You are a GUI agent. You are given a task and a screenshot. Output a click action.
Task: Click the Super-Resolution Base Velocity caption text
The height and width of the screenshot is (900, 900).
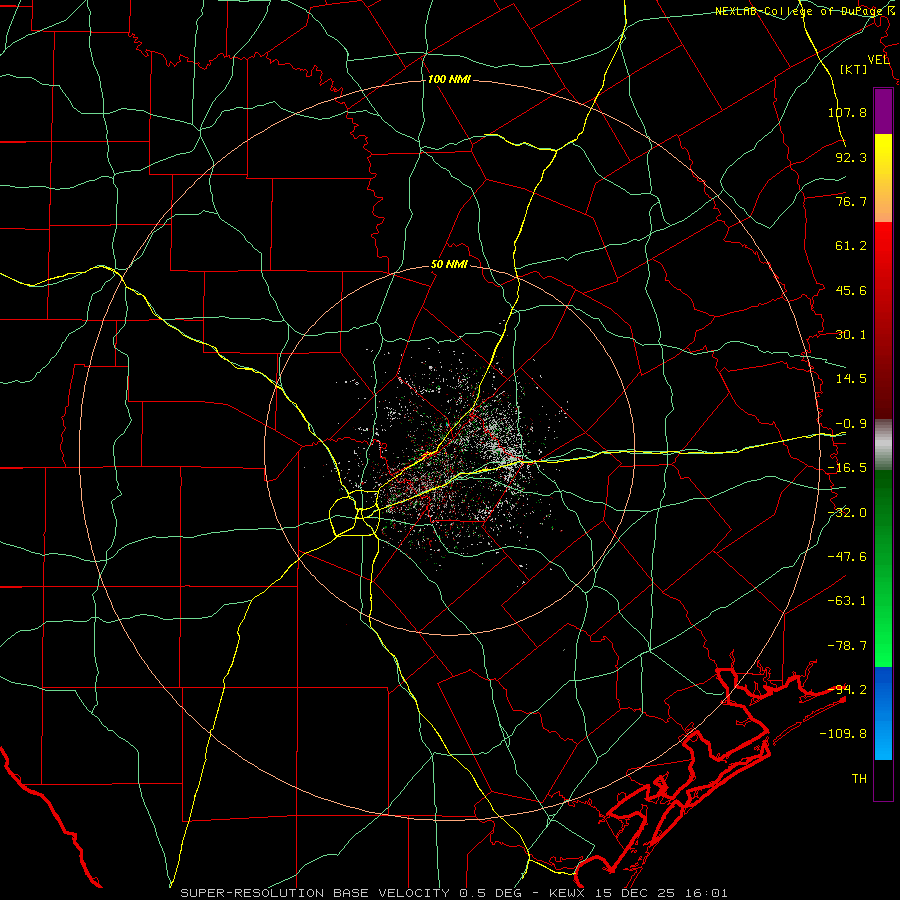coord(454,893)
